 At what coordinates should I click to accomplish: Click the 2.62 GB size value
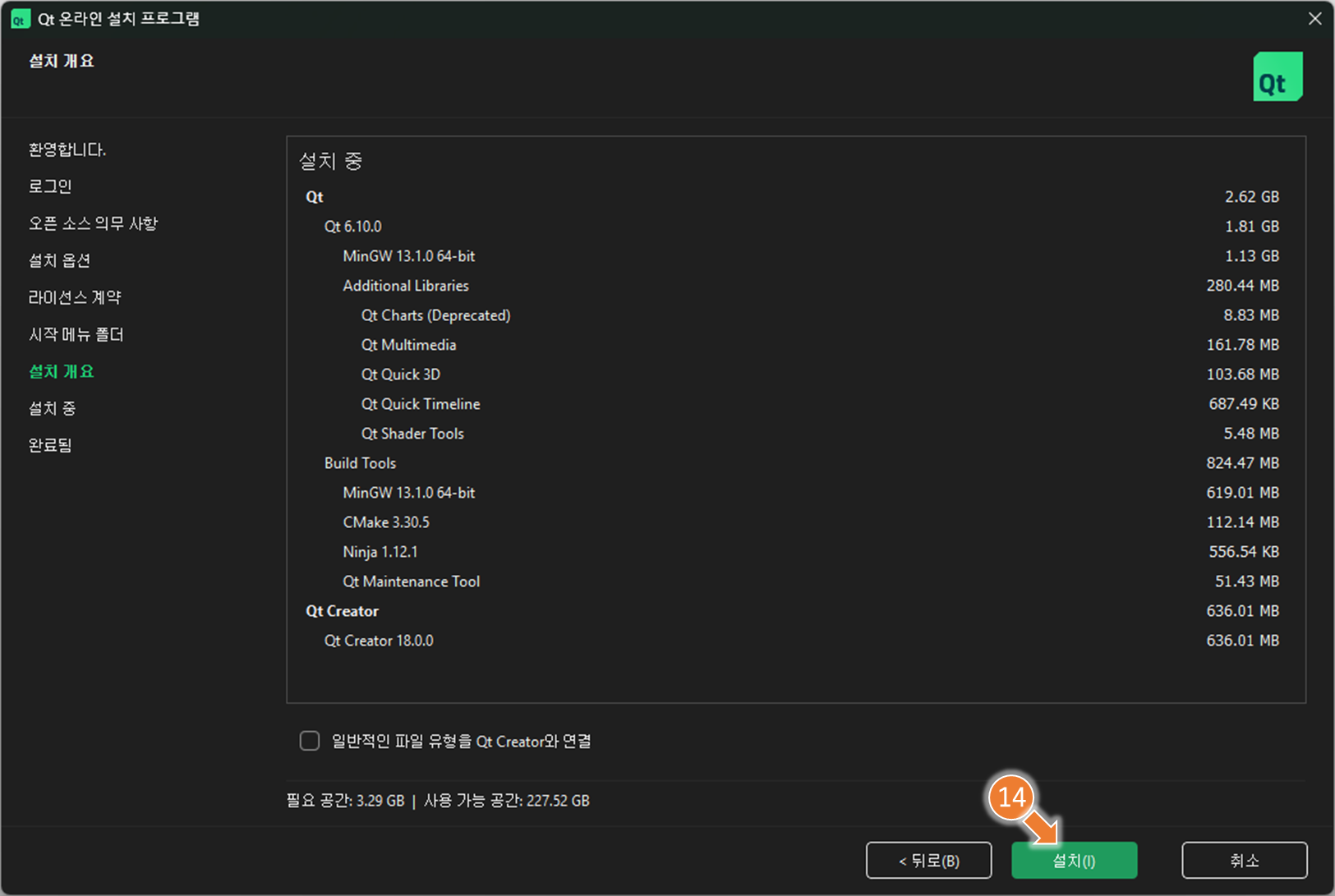(x=1251, y=196)
